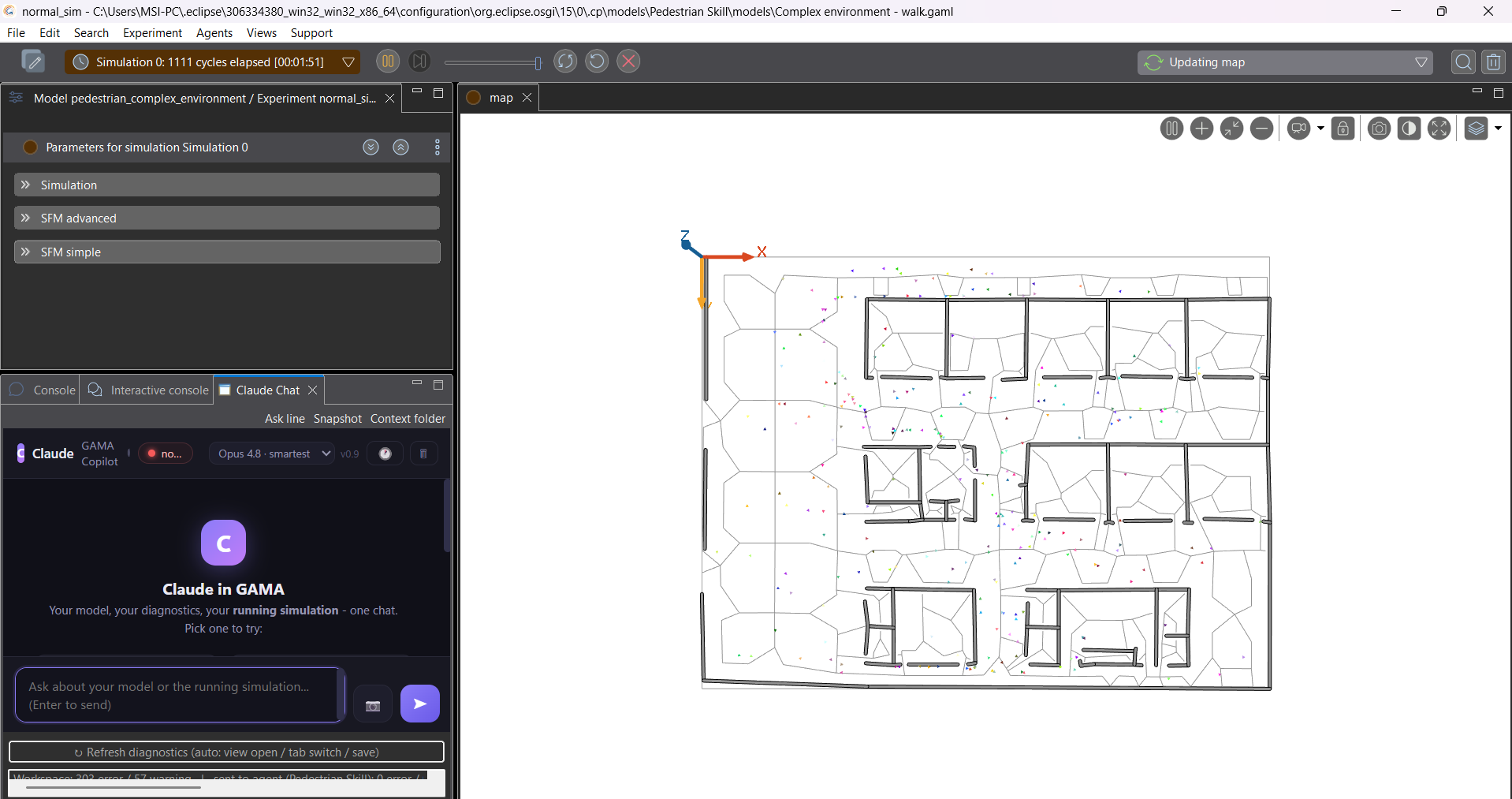This screenshot has width=1512, height=799.
Task: Toggle the map display to fullscreen
Action: 1439,129
